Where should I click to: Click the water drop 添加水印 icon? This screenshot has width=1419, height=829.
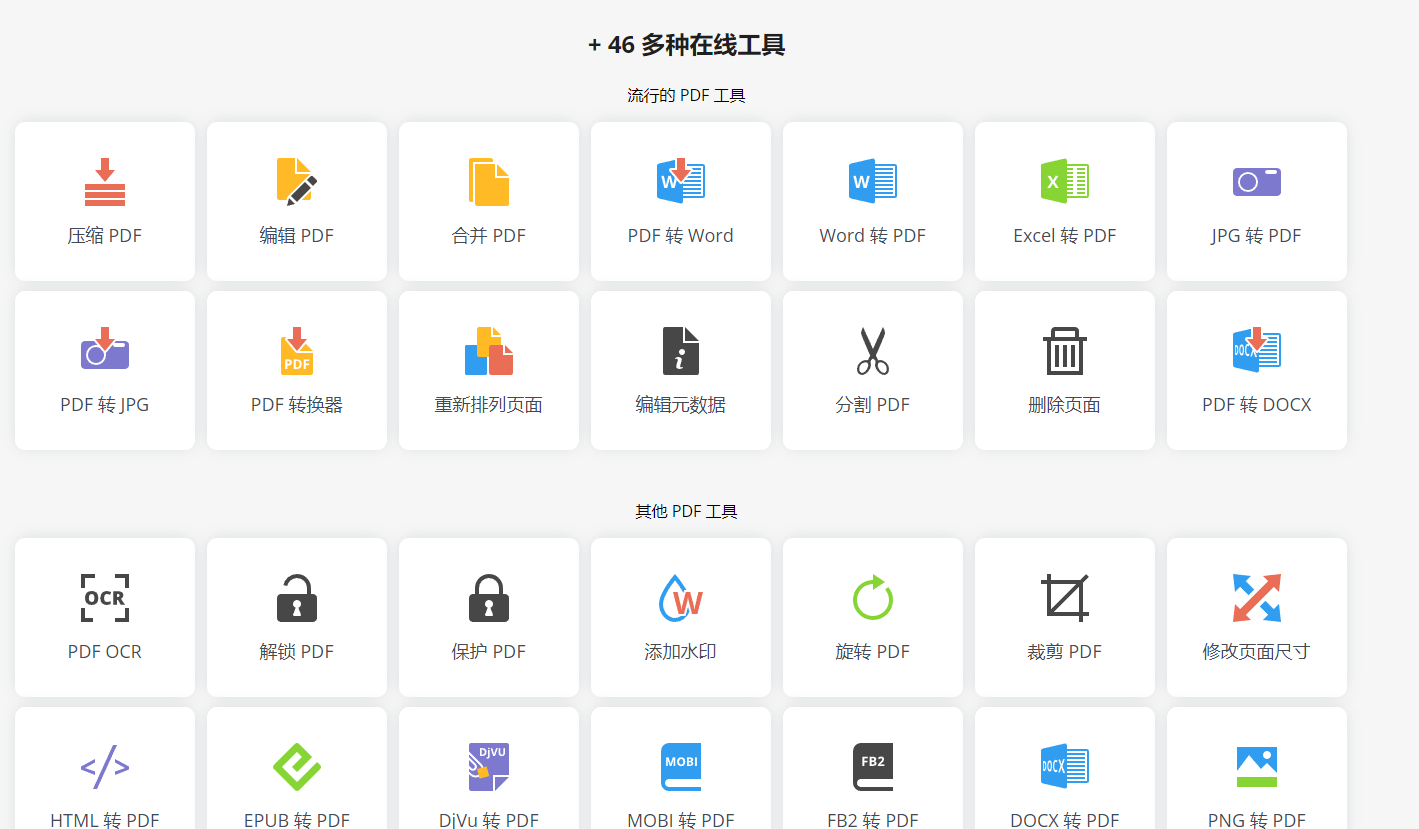click(680, 598)
